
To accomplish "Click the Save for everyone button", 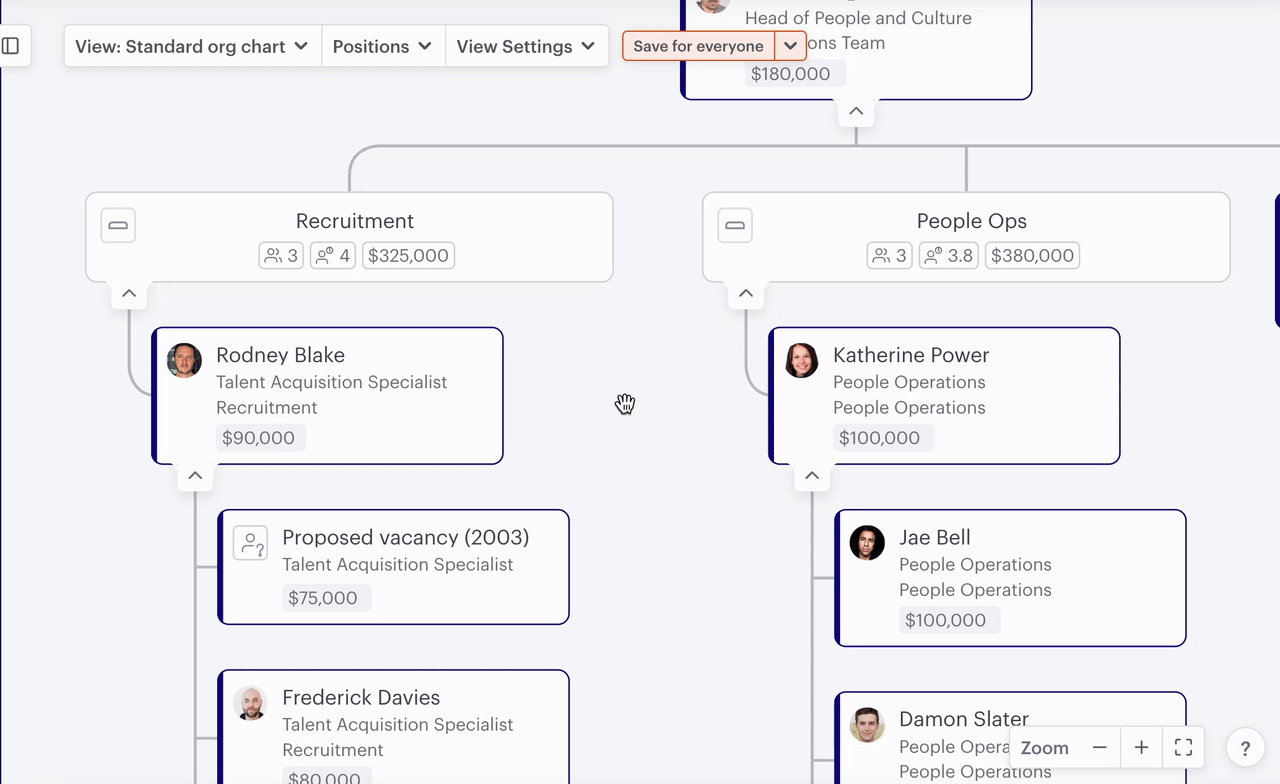I will click(698, 46).
